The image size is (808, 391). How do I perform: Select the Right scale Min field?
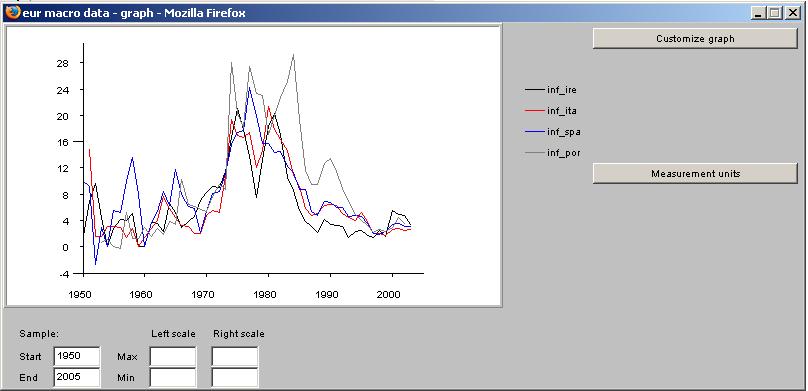click(234, 377)
